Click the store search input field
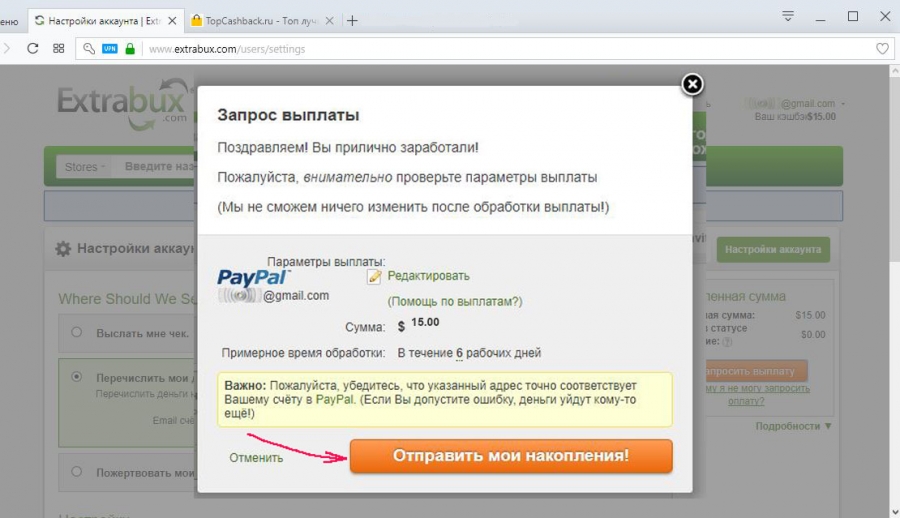 155,167
